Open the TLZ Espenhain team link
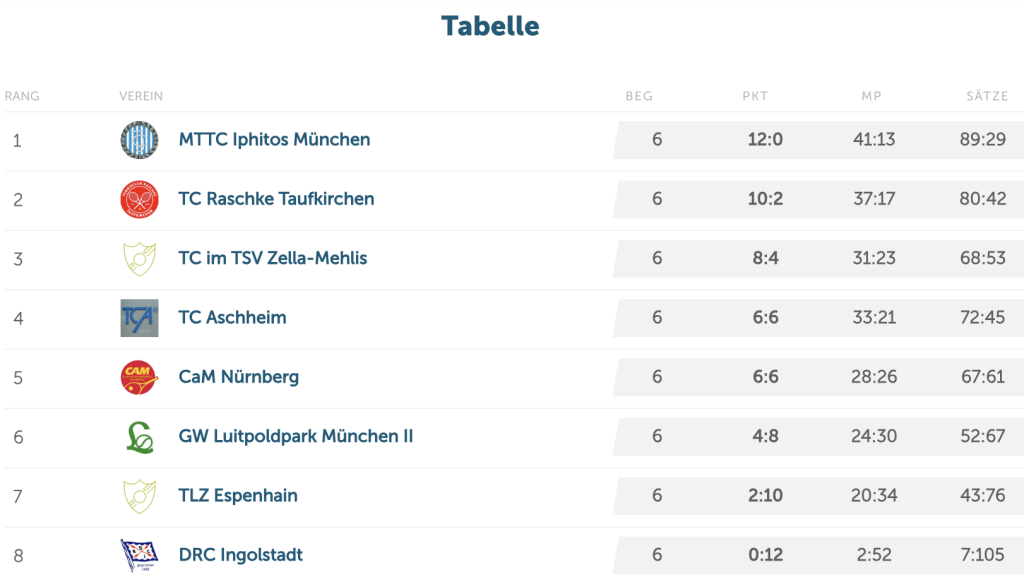Image resolution: width=1024 pixels, height=577 pixels. [x=238, y=496]
